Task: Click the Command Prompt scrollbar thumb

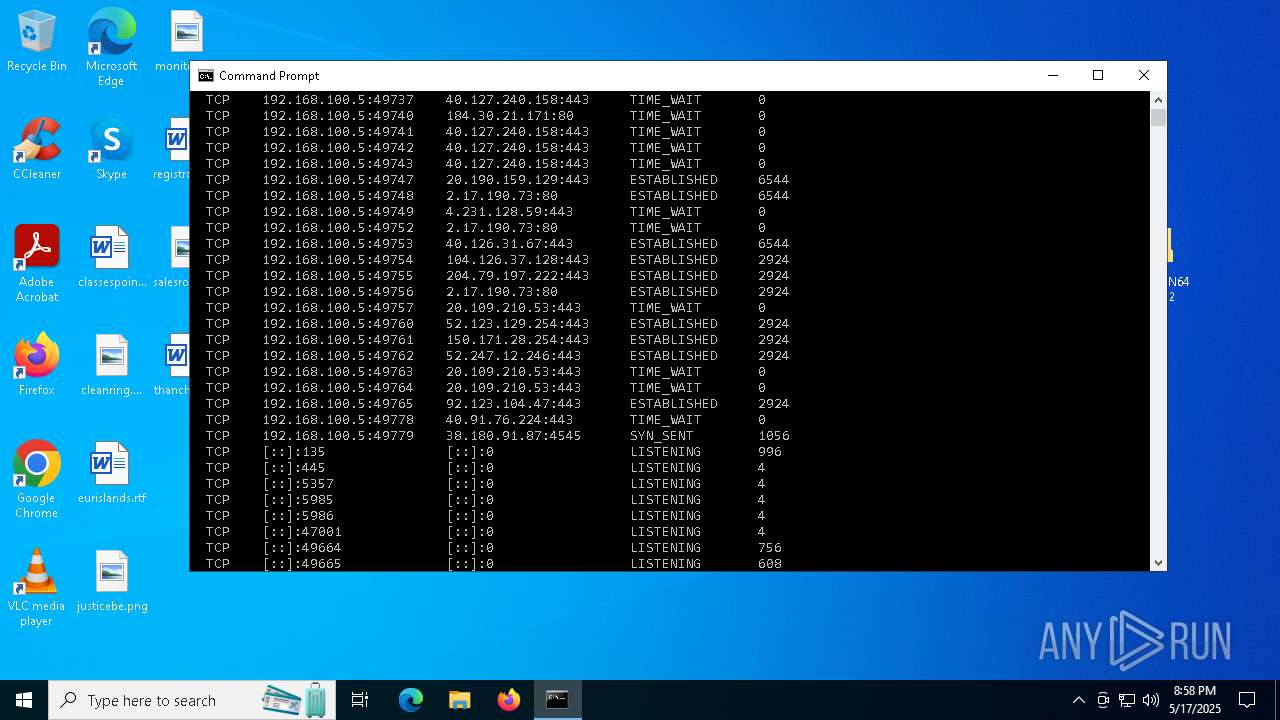Action: pyautogui.click(x=1158, y=118)
